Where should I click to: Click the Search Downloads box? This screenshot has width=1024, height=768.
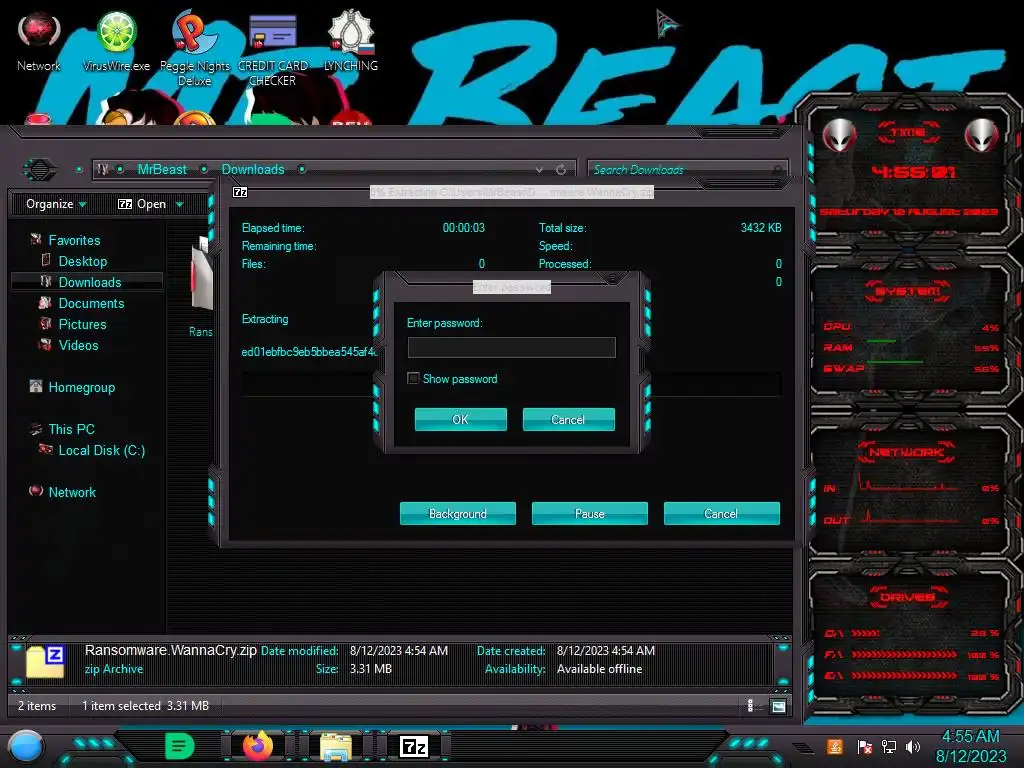point(687,170)
